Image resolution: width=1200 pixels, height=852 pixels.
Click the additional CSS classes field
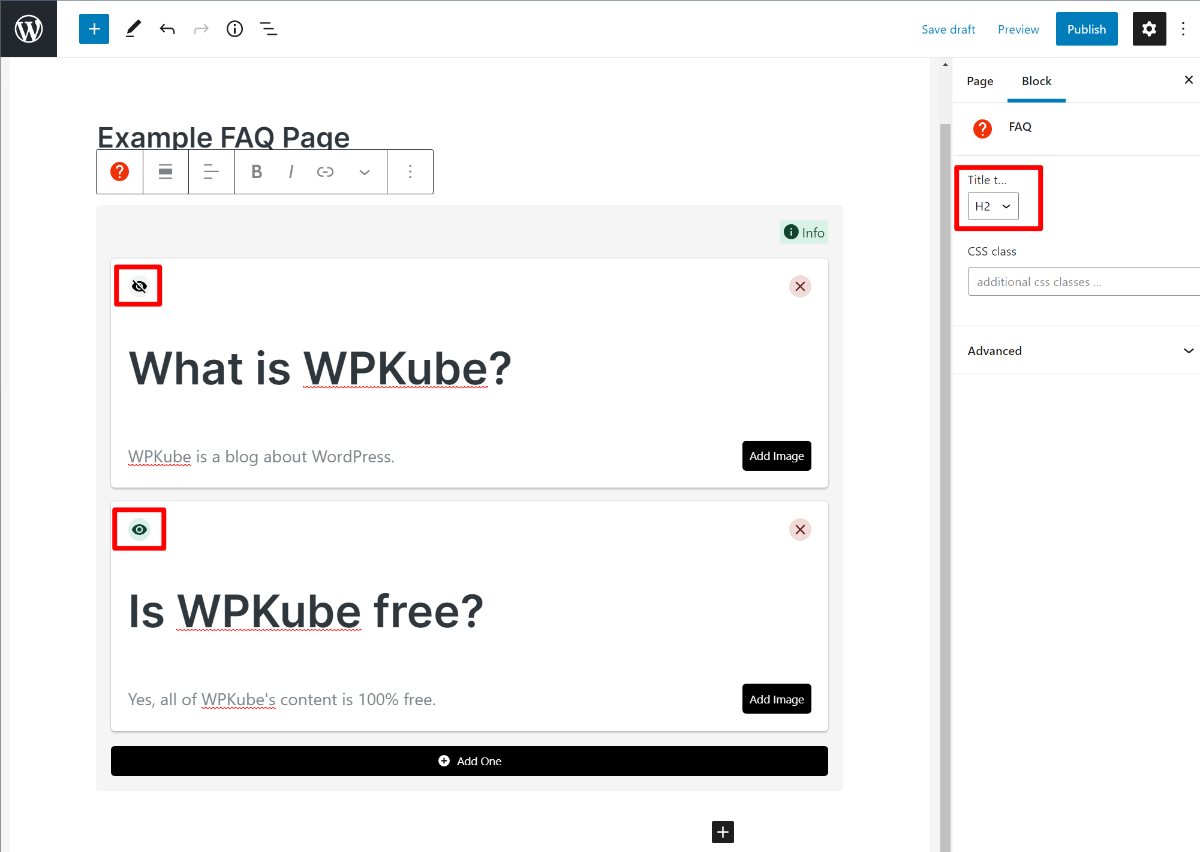[x=1084, y=281]
